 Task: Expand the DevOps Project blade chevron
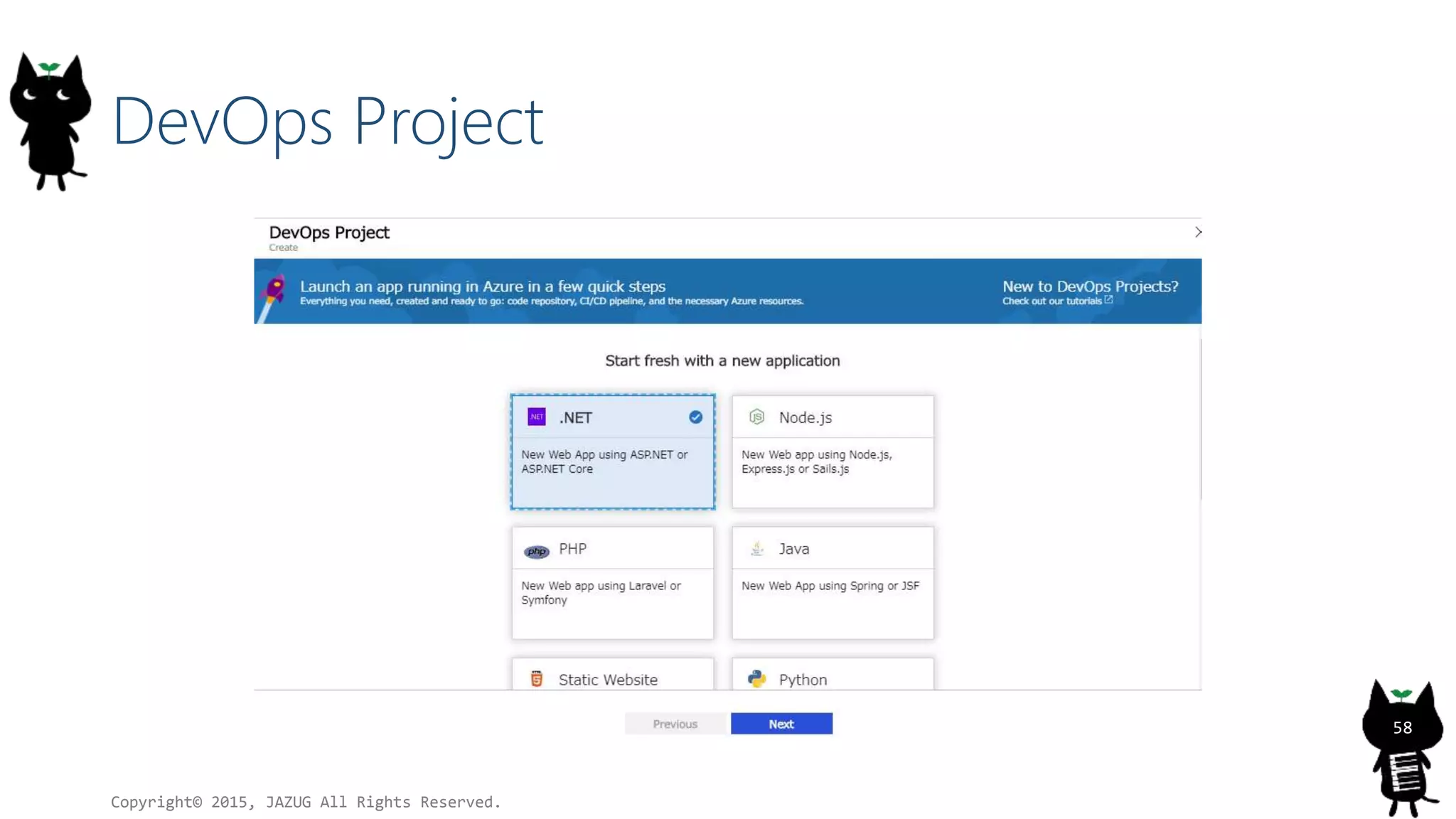pyautogui.click(x=1198, y=232)
